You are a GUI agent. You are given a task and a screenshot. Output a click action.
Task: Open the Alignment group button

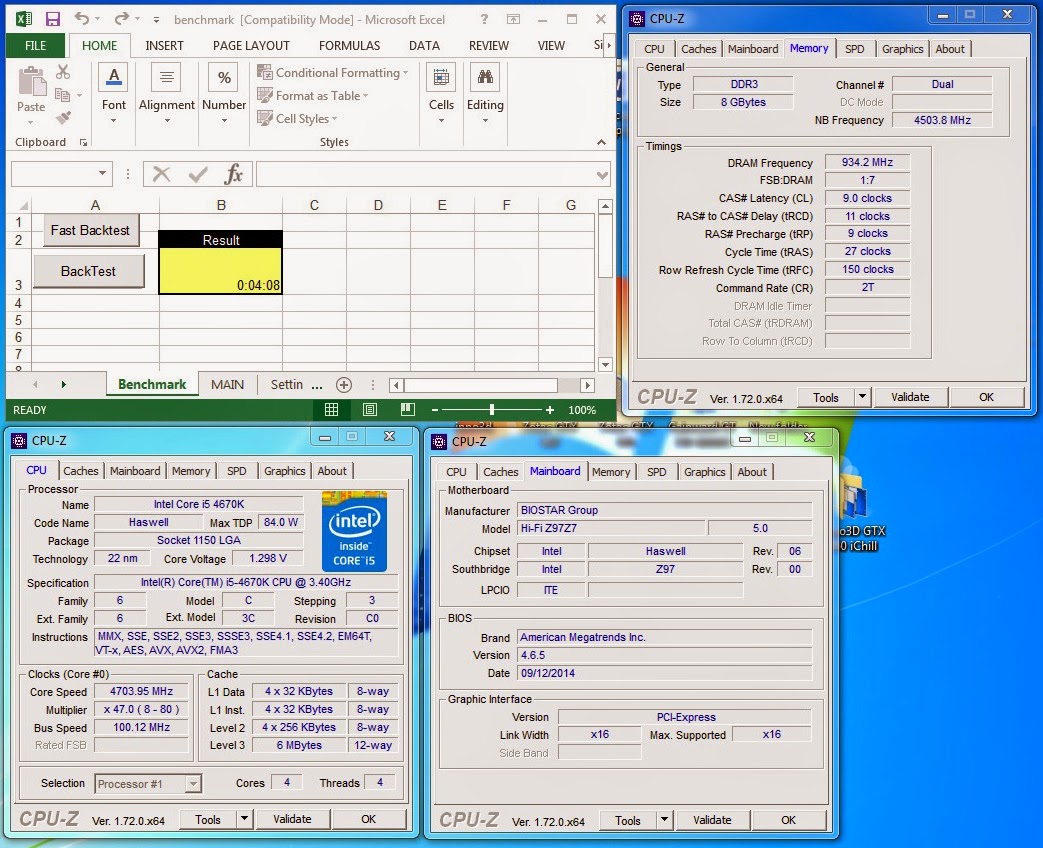(166, 94)
